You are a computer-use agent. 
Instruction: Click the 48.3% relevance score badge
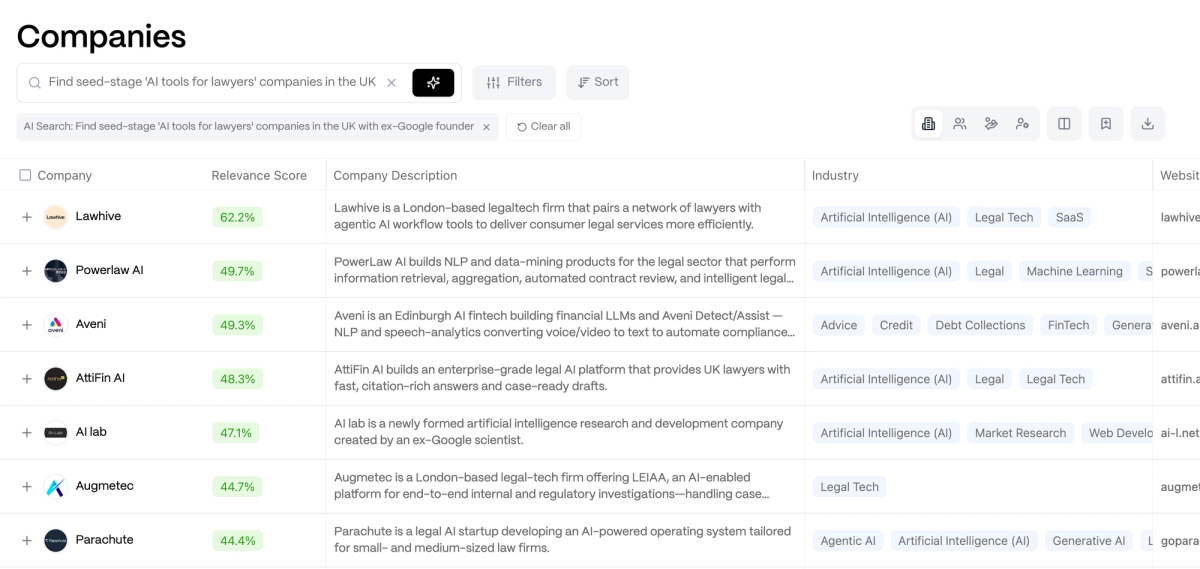[x=237, y=379]
